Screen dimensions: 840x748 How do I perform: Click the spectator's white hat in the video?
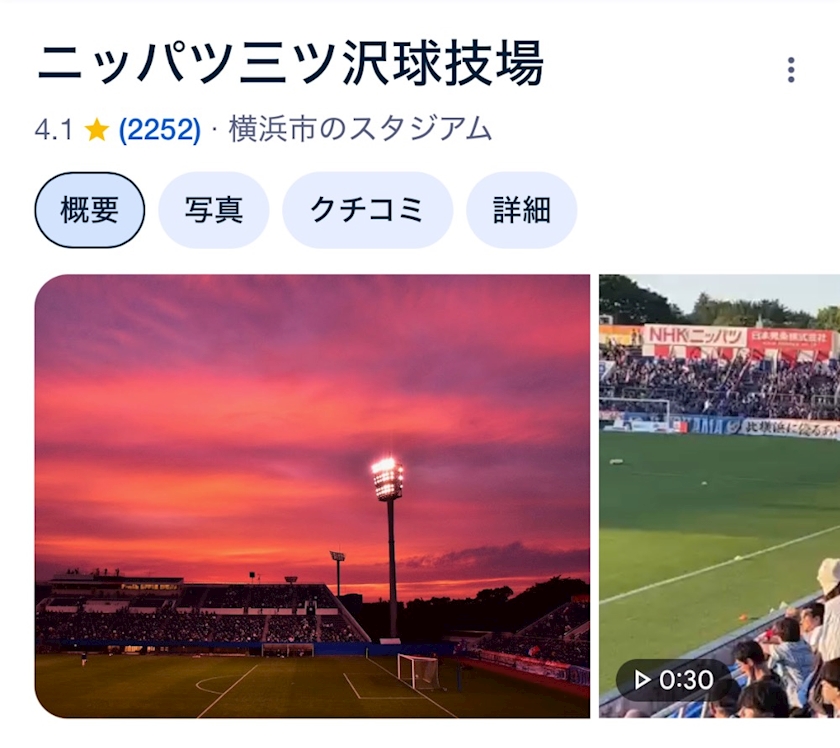829,575
